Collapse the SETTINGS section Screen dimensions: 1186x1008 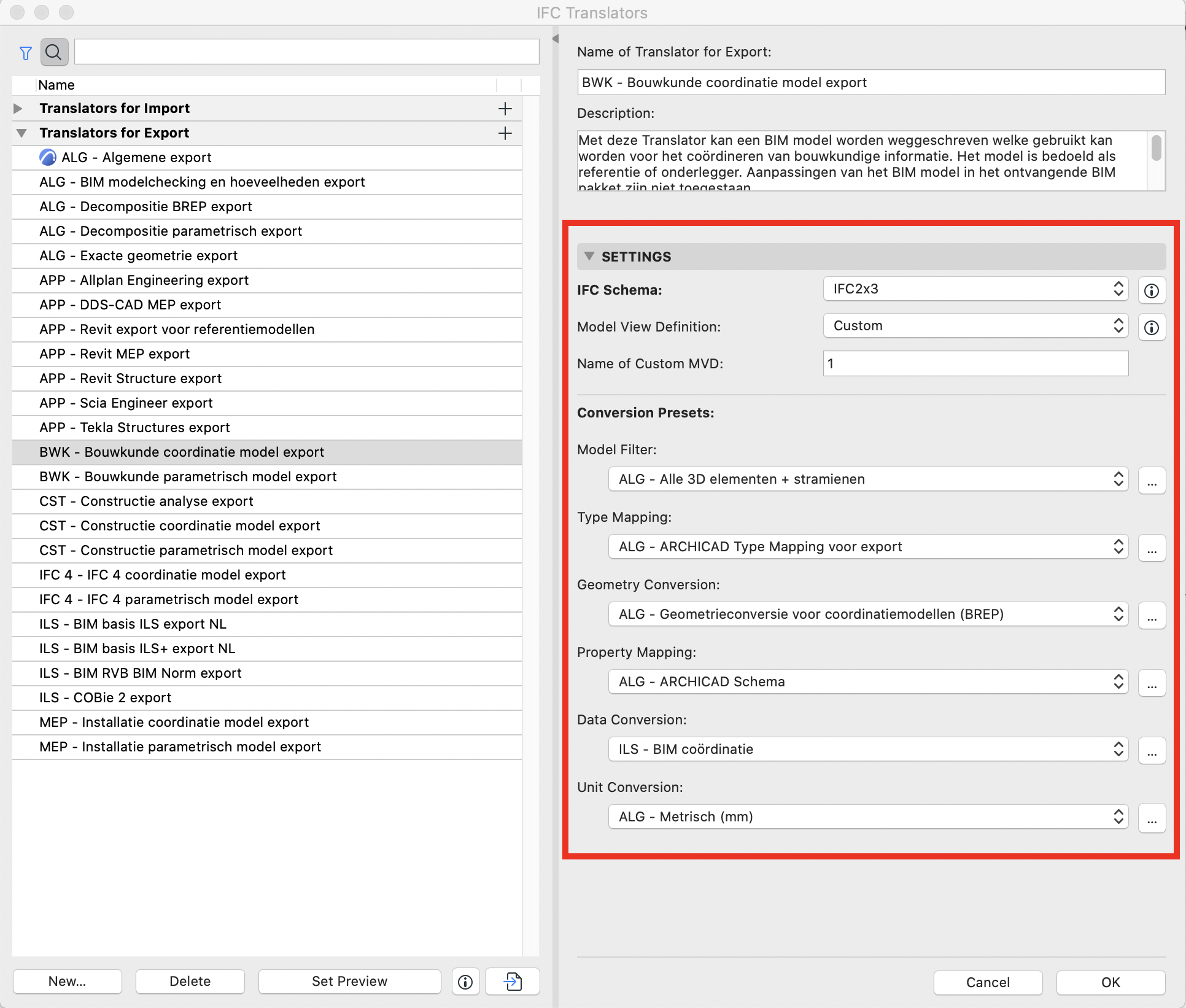click(x=589, y=257)
